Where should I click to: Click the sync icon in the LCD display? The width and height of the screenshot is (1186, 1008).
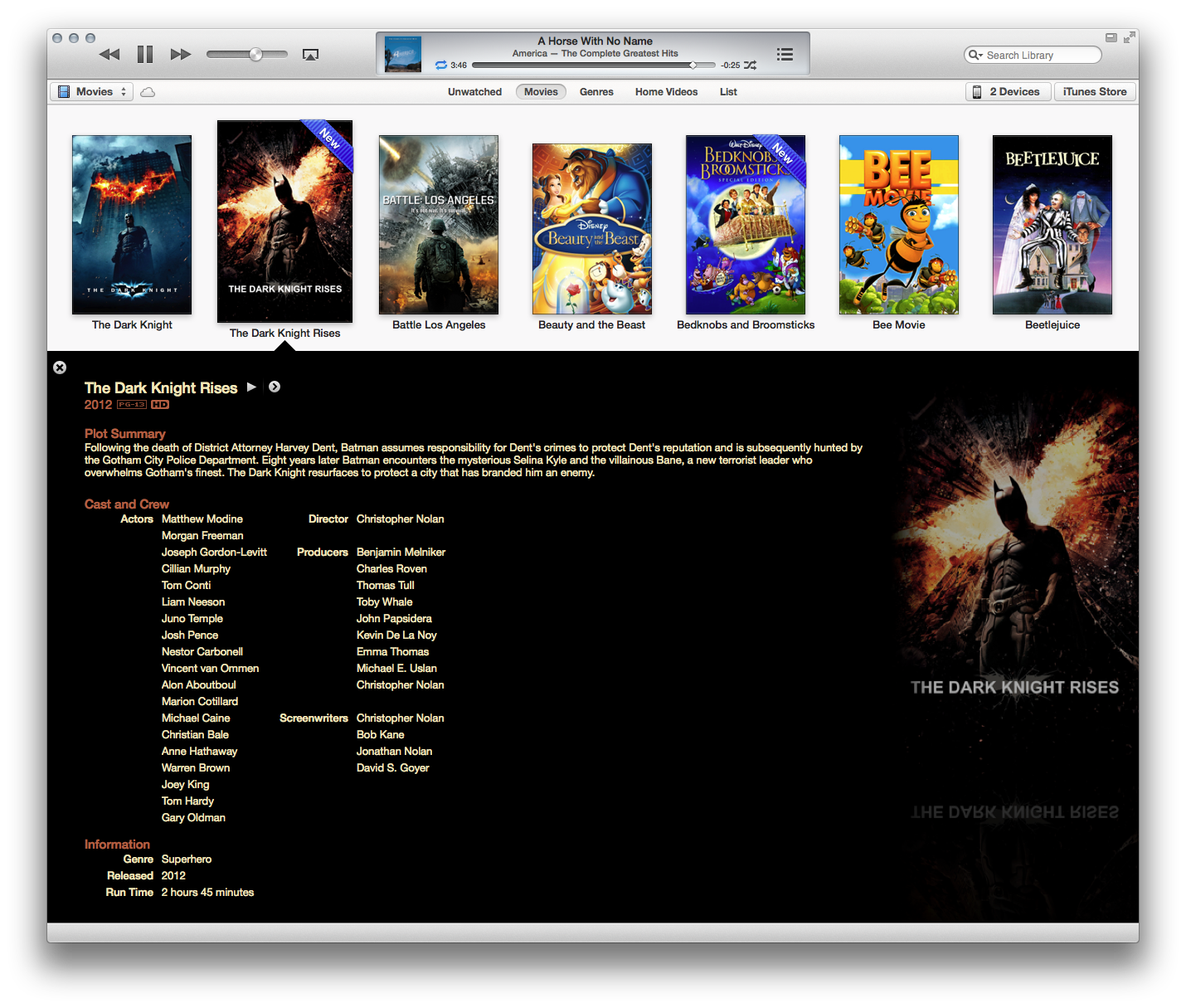pos(441,65)
